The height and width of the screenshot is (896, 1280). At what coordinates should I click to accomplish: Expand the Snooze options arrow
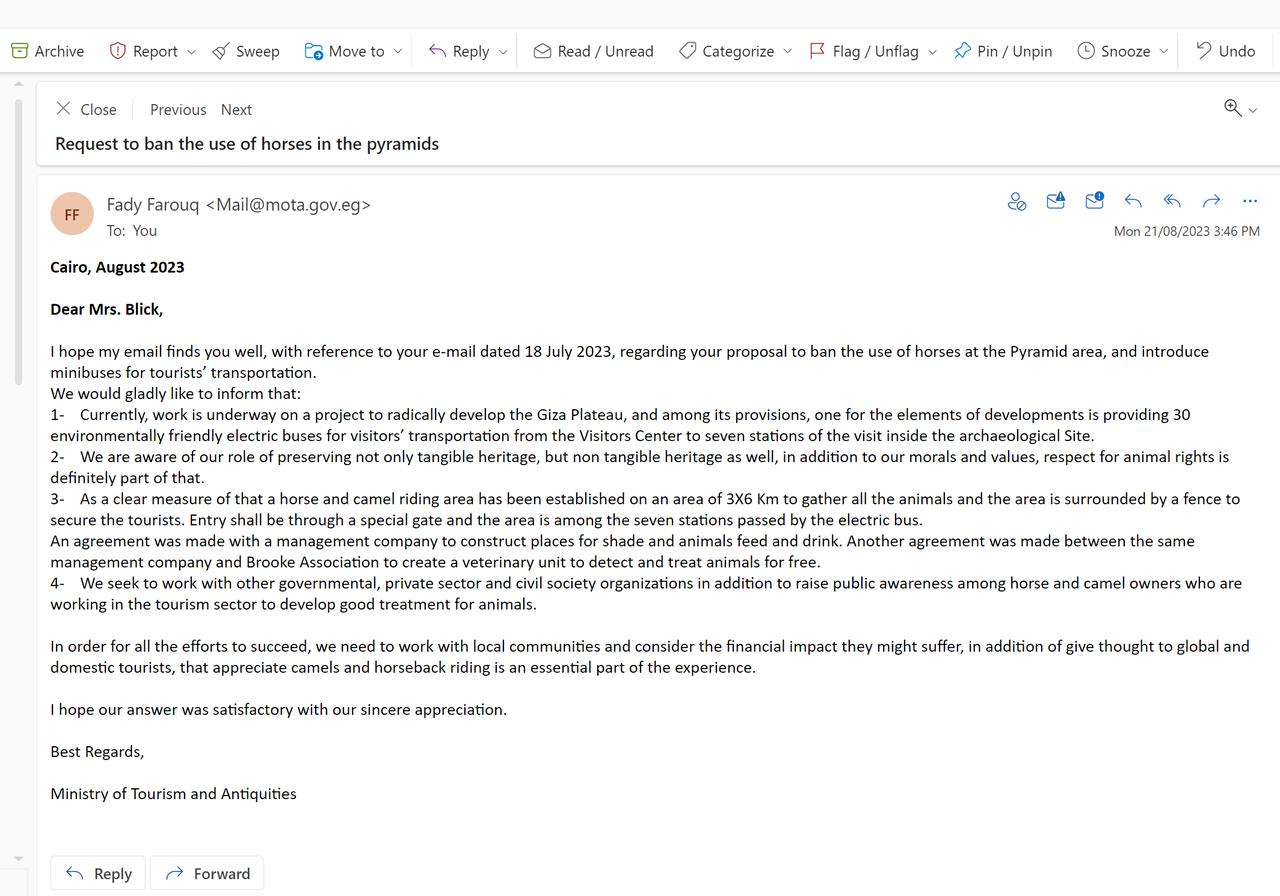[x=1164, y=51]
